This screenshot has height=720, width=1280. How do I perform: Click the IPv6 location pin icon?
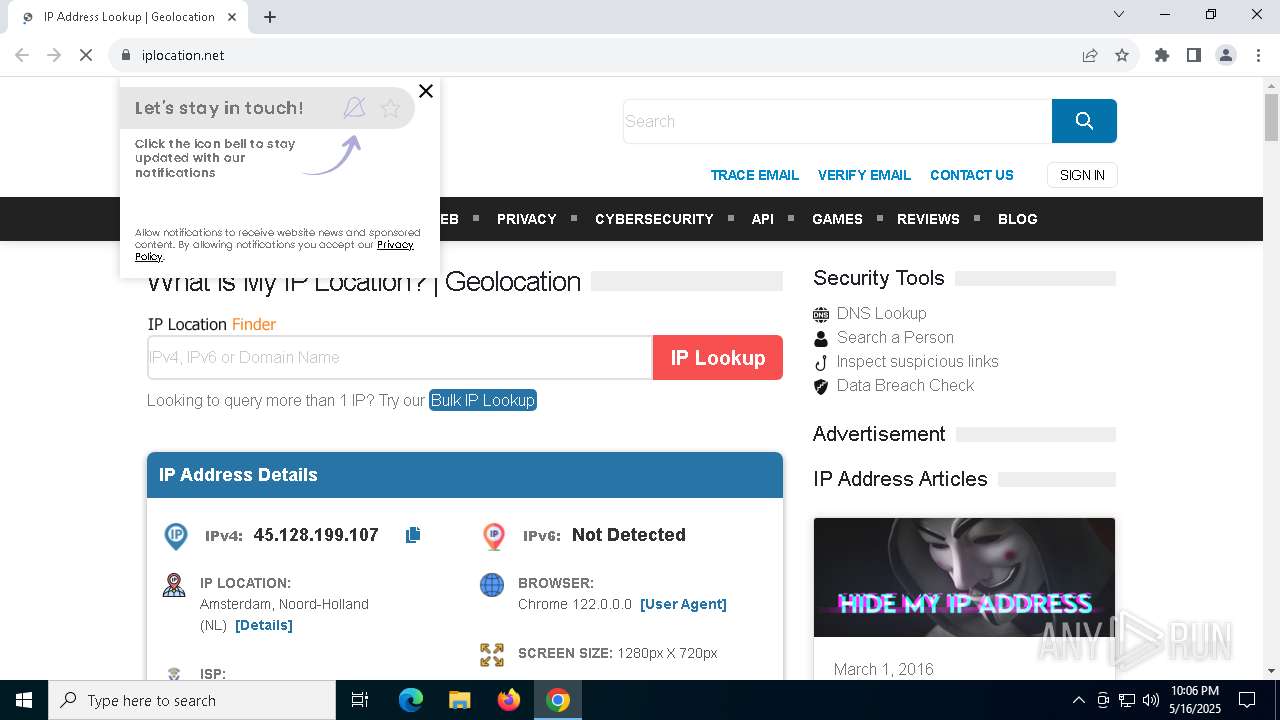494,536
